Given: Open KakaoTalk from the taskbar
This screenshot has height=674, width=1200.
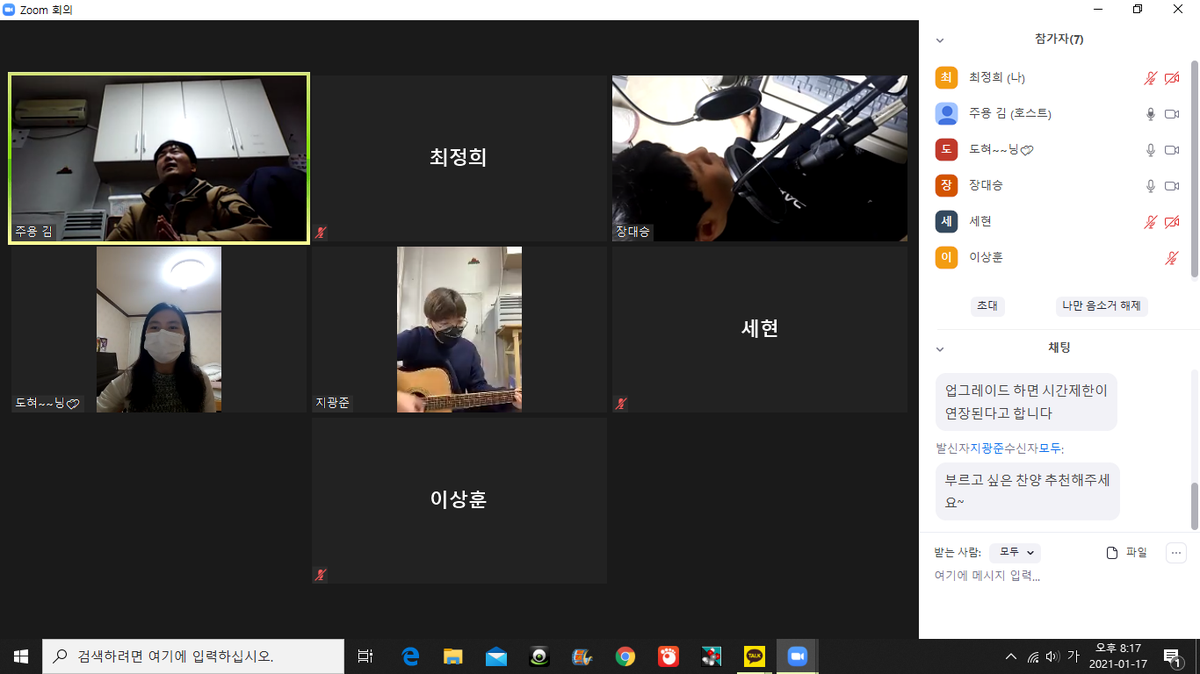Looking at the screenshot, I should pyautogui.click(x=755, y=656).
